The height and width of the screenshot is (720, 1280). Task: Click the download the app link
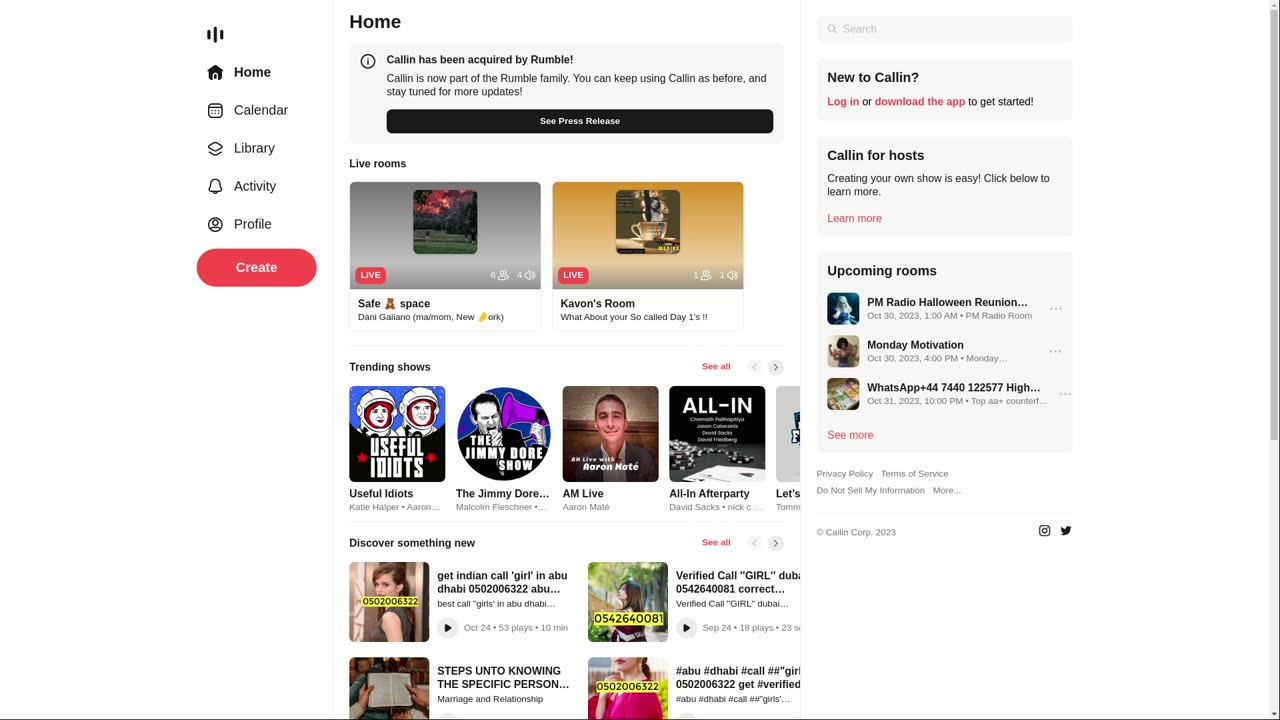point(920,102)
